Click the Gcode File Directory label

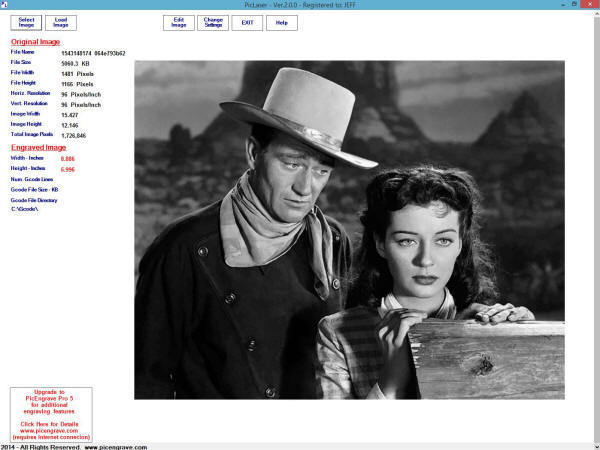pyautogui.click(x=34, y=200)
